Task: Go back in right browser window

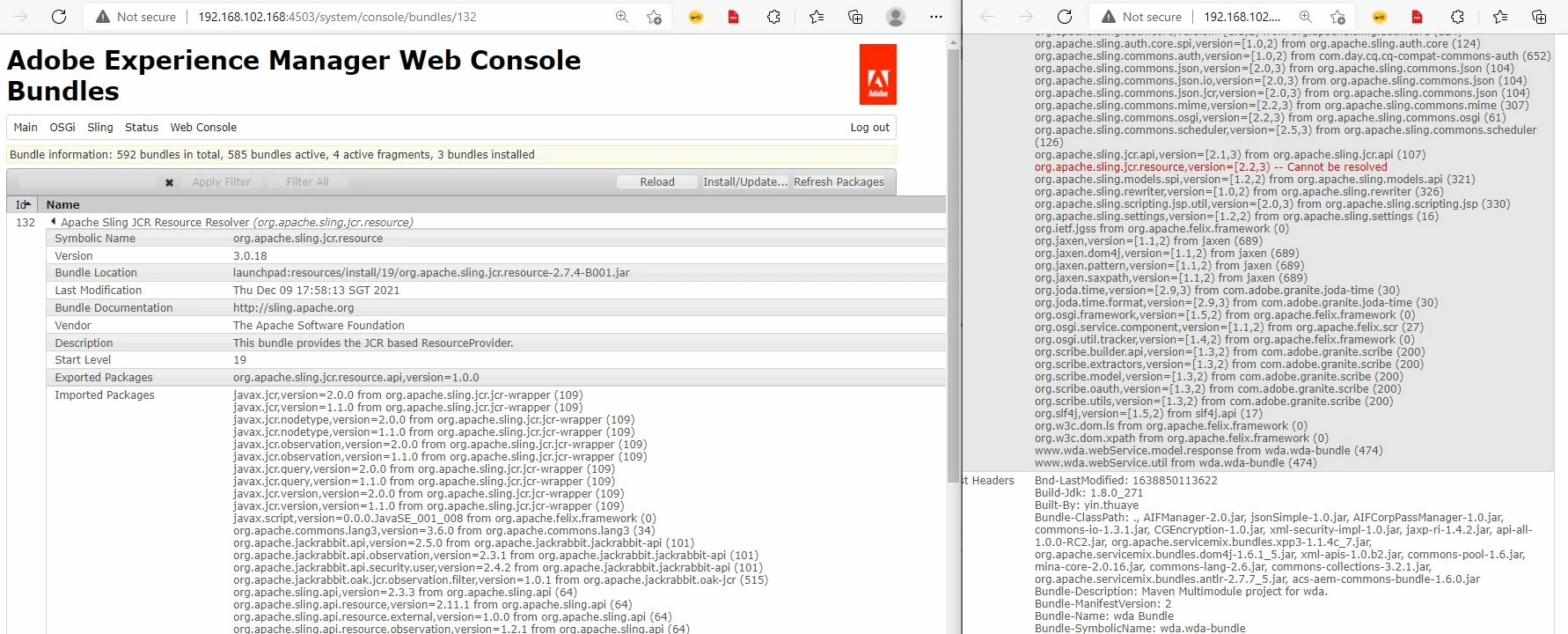Action: coord(987,17)
